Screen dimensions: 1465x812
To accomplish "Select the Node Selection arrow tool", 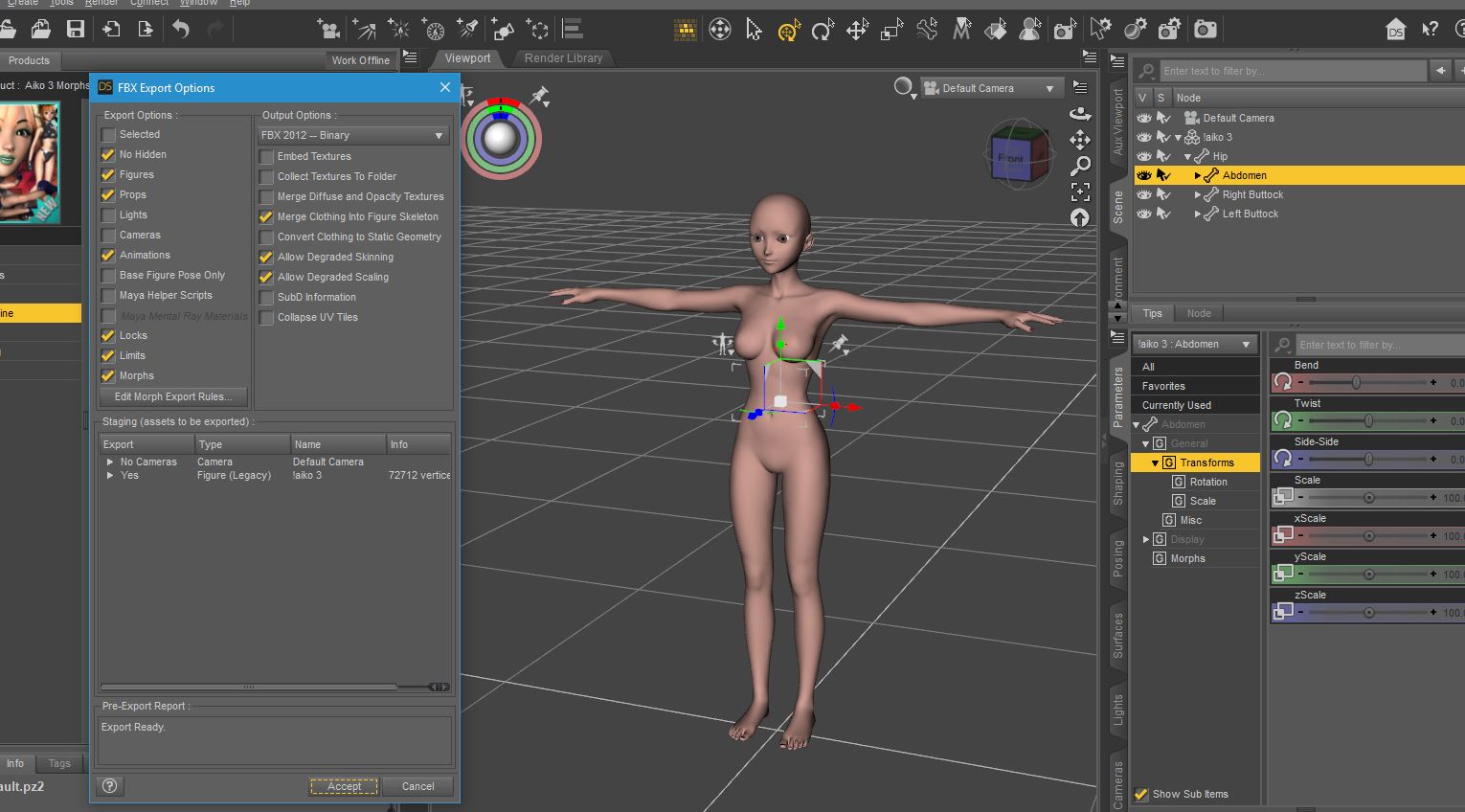I will tap(754, 31).
